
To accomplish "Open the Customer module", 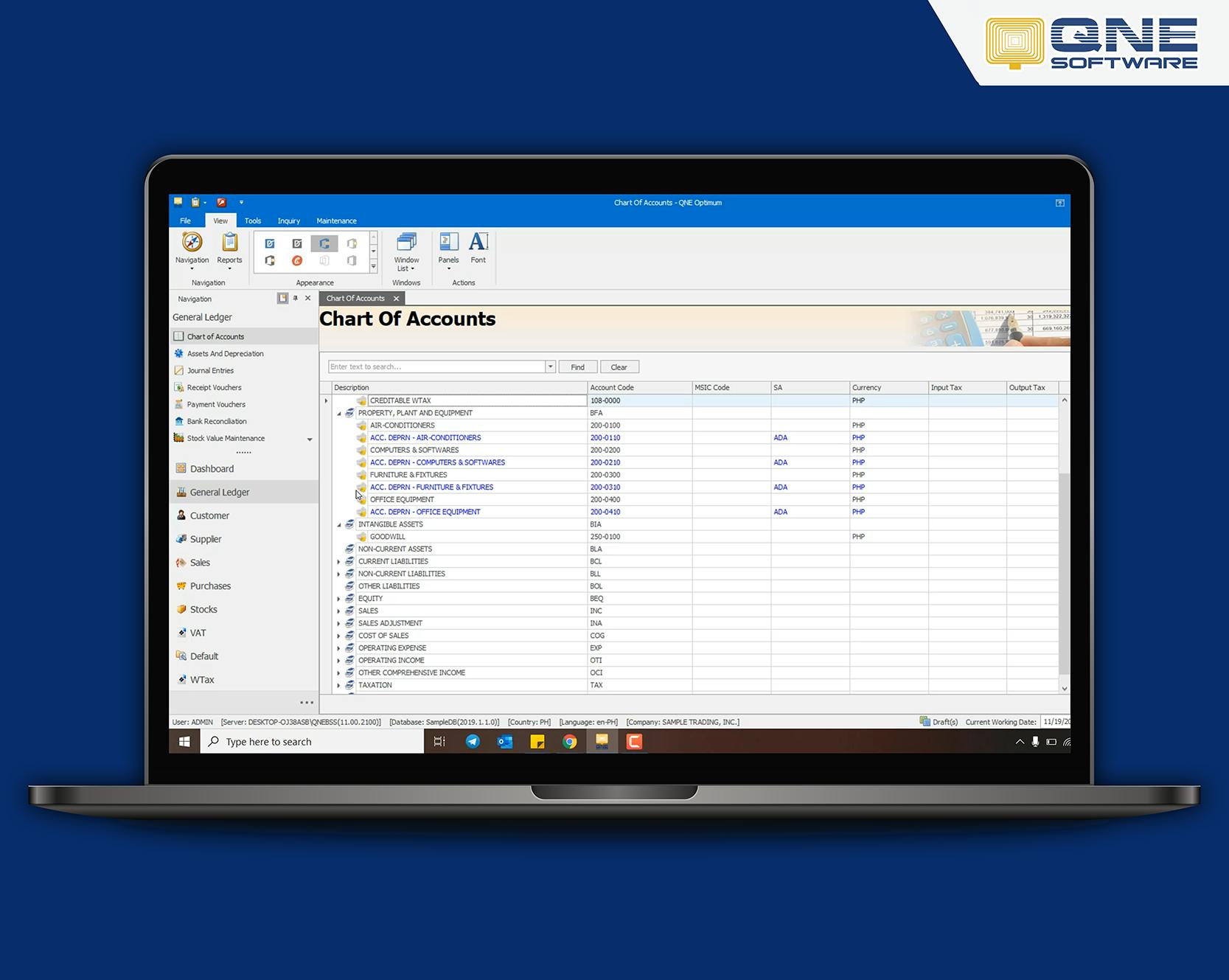I will pos(209,515).
